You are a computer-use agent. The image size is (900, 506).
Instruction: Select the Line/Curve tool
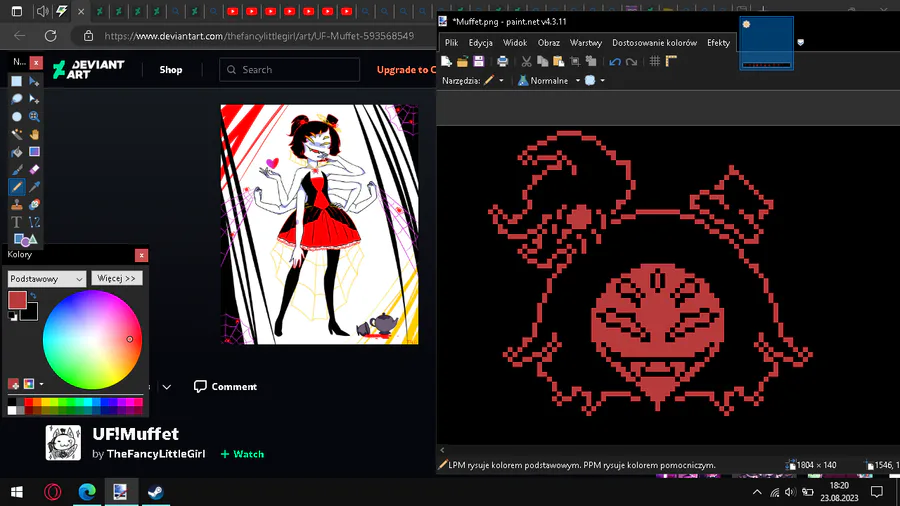pyautogui.click(x=34, y=222)
